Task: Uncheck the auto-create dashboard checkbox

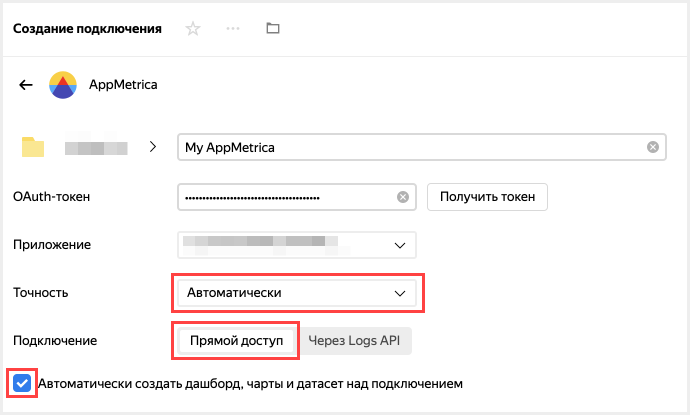Action: [22, 383]
